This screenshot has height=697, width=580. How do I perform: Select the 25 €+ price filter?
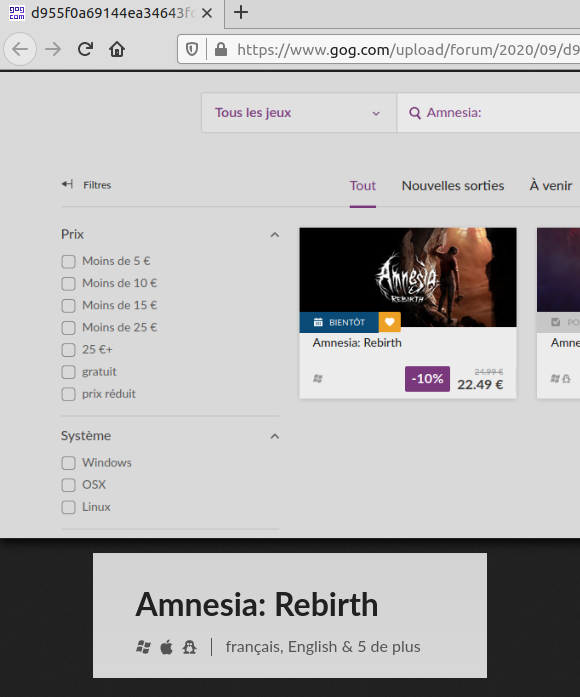click(68, 350)
